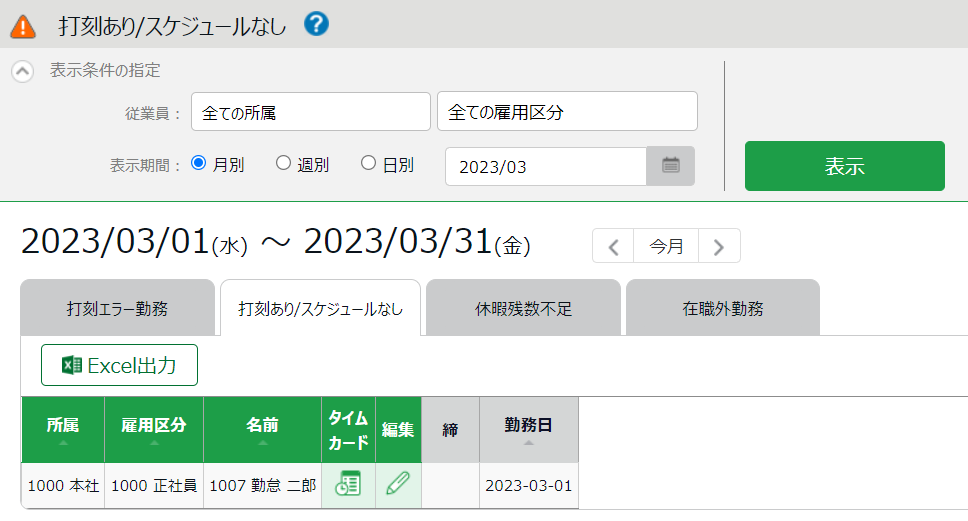Open the time card icon for 勤怠 二郎

[x=347, y=485]
